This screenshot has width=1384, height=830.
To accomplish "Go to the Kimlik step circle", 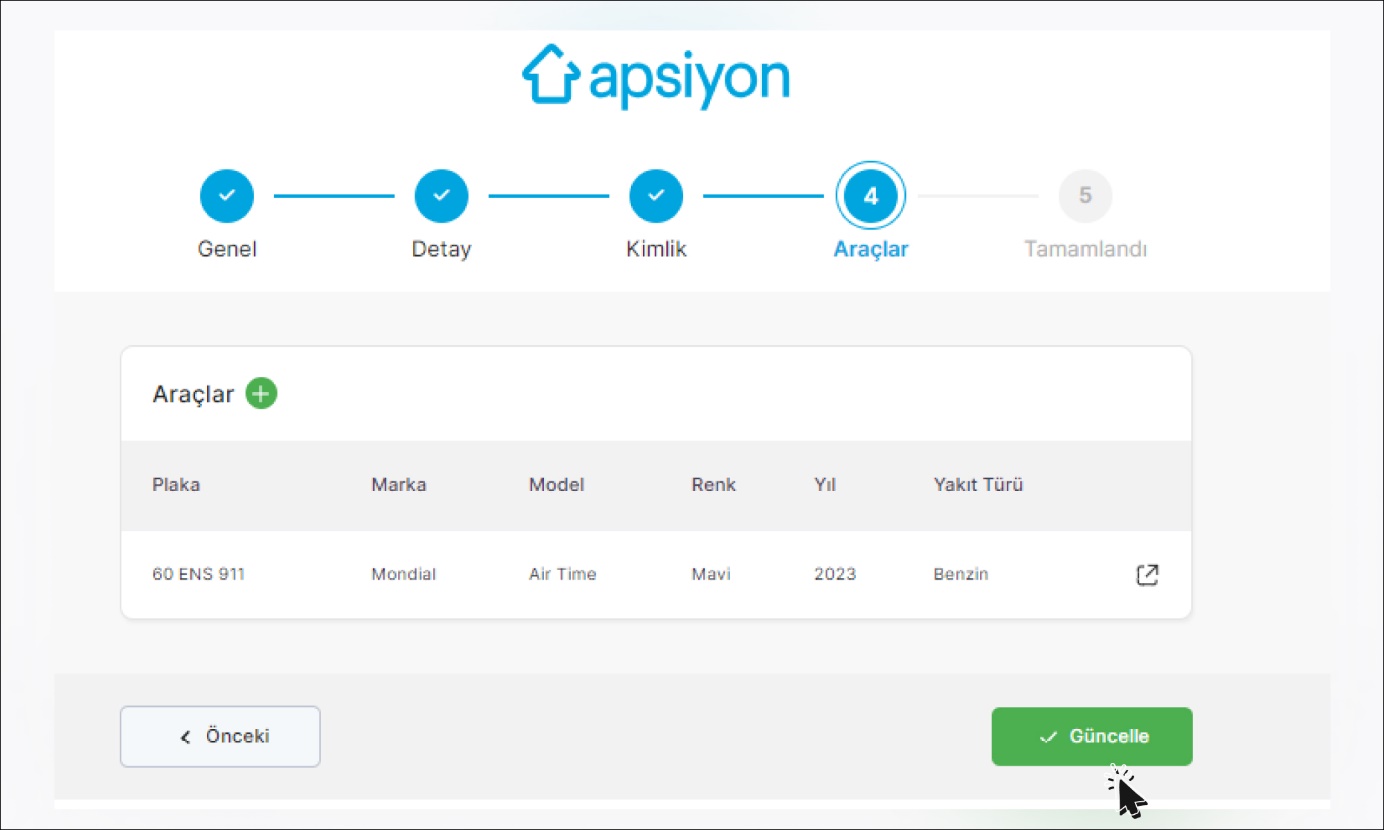I will [x=656, y=196].
